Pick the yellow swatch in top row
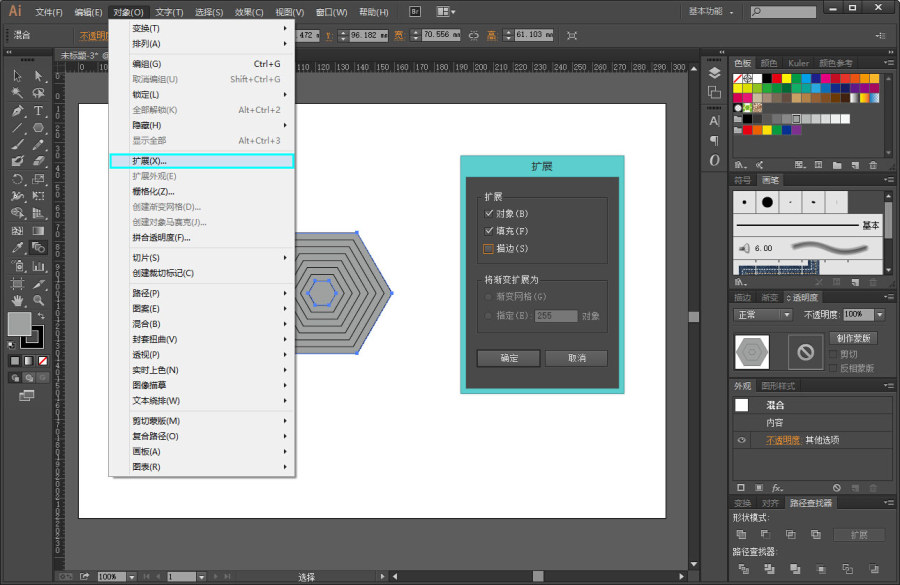The image size is (900, 585). (786, 79)
